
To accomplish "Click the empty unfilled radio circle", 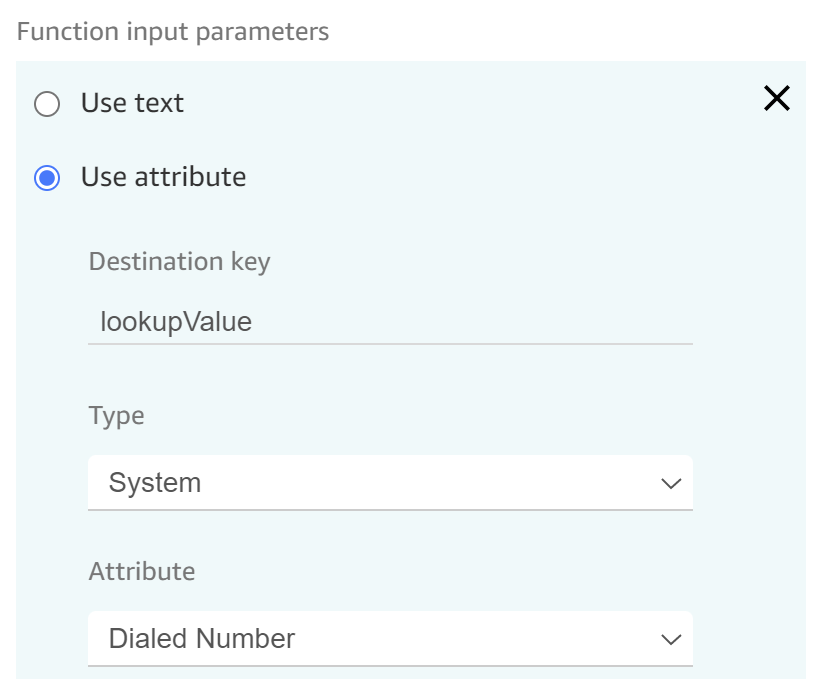I will pyautogui.click(x=47, y=104).
